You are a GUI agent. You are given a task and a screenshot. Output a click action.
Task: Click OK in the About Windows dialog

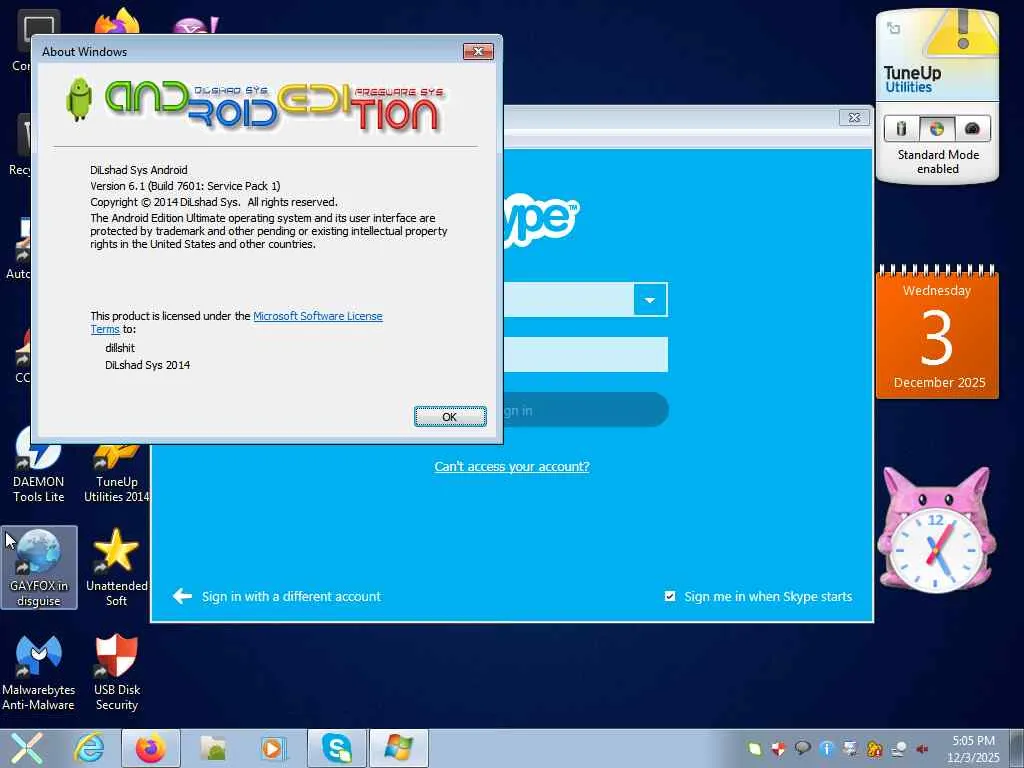450,417
